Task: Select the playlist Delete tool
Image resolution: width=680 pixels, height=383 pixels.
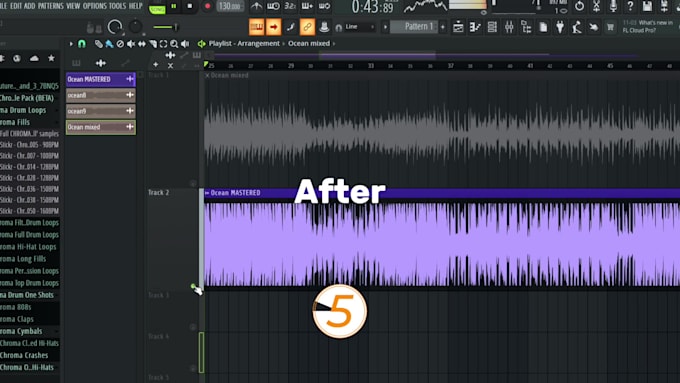Action: (120, 44)
